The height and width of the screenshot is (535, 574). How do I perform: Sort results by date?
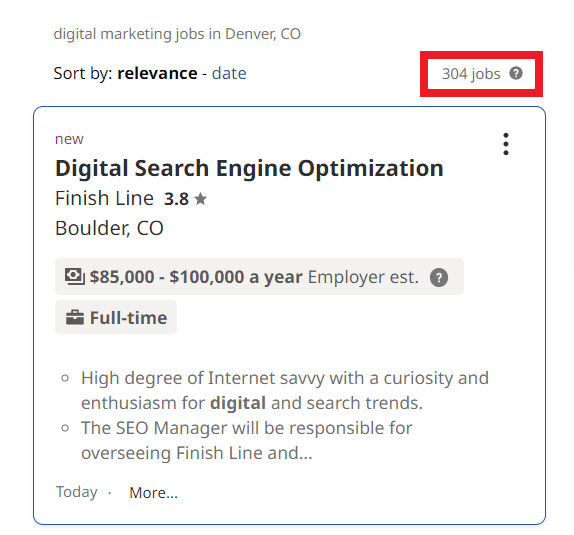pos(229,73)
